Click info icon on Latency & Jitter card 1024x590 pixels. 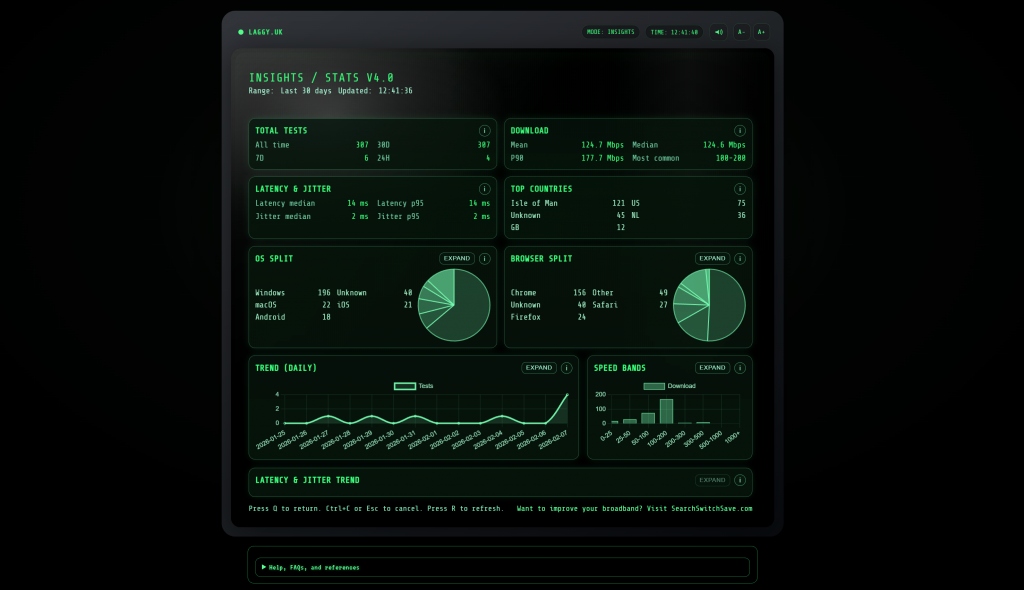click(485, 189)
